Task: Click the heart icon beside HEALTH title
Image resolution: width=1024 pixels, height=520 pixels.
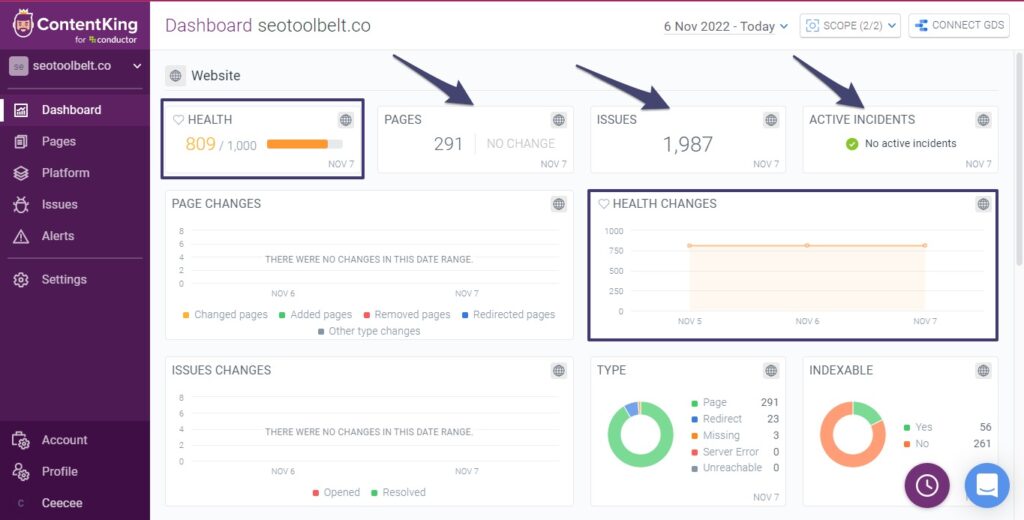Action: (x=178, y=120)
